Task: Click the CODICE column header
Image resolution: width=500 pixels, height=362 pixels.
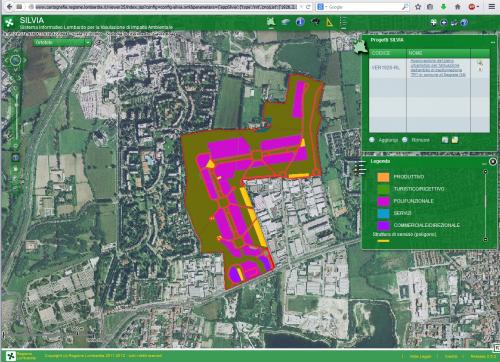Action: click(x=388, y=53)
